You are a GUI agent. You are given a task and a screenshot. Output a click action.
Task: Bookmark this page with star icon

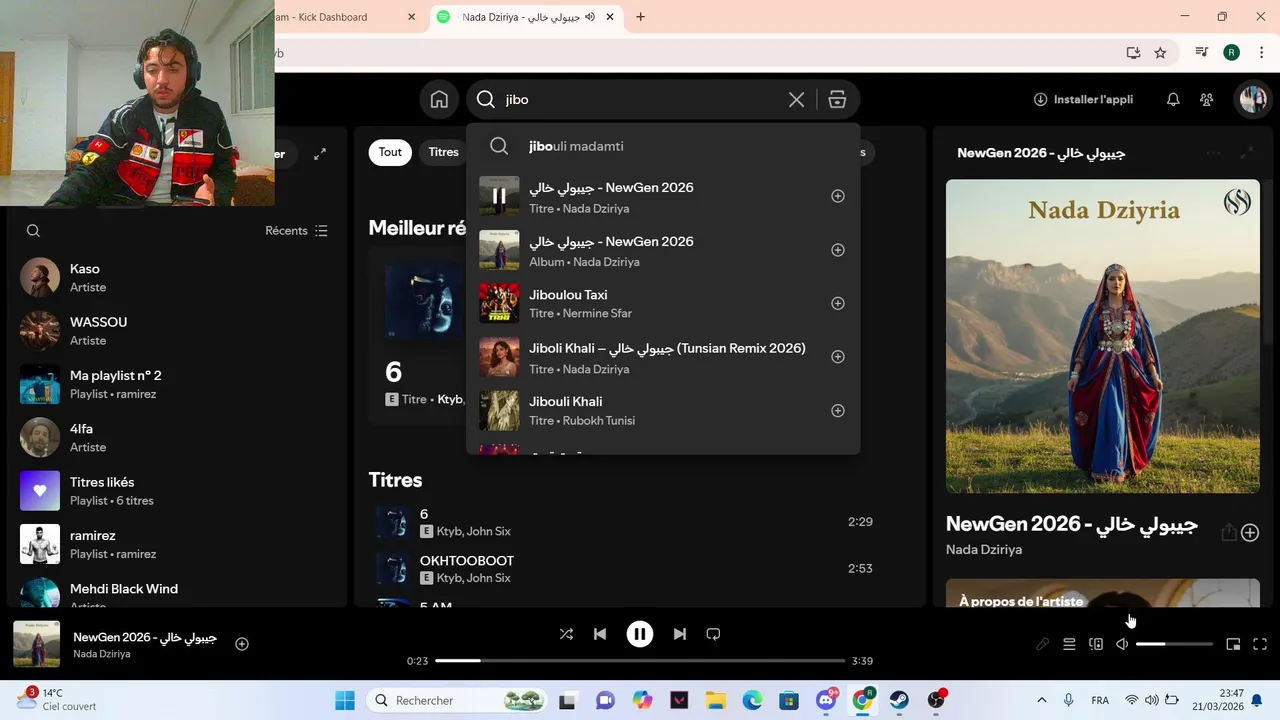click(x=1160, y=53)
